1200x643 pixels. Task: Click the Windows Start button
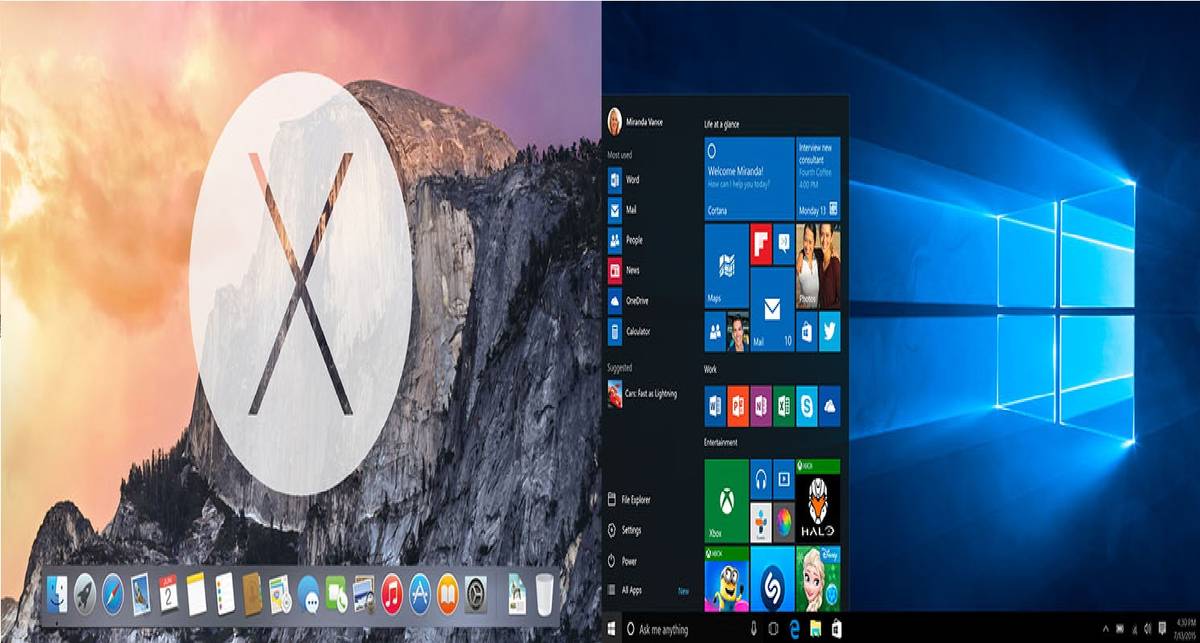(x=613, y=629)
